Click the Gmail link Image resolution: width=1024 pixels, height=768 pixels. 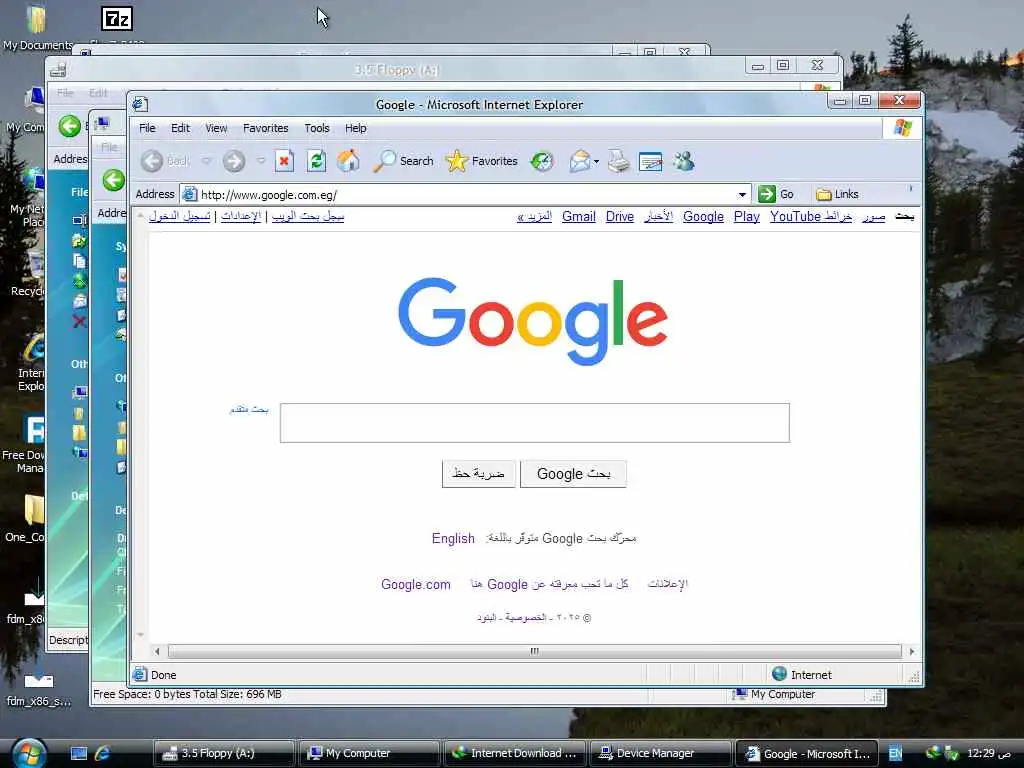point(579,216)
